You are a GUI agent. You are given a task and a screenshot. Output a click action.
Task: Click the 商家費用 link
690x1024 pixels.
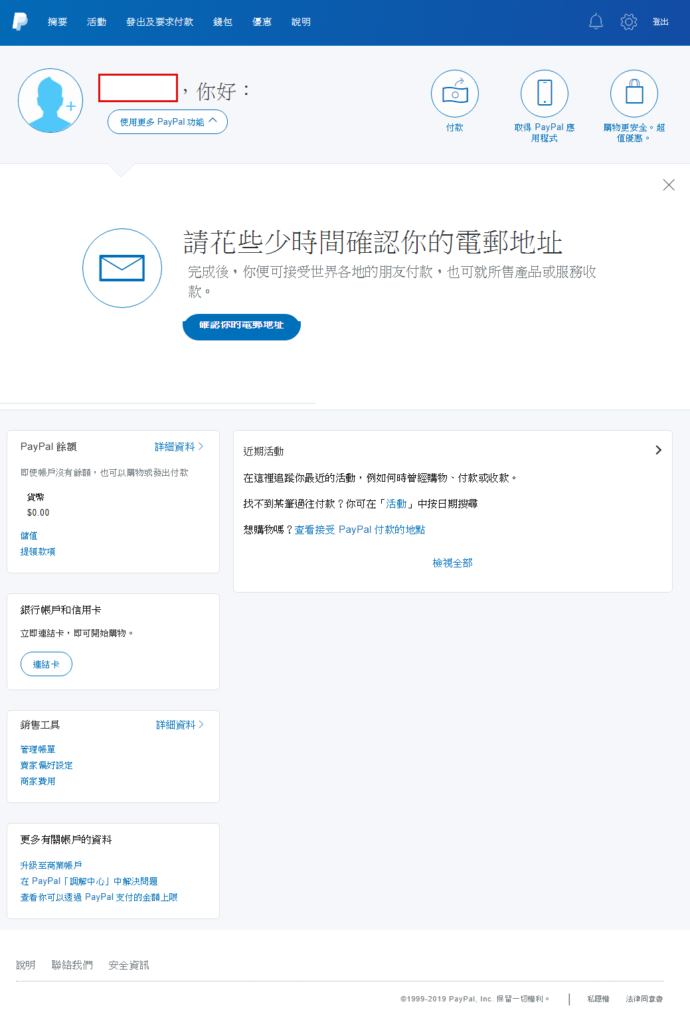(x=38, y=781)
